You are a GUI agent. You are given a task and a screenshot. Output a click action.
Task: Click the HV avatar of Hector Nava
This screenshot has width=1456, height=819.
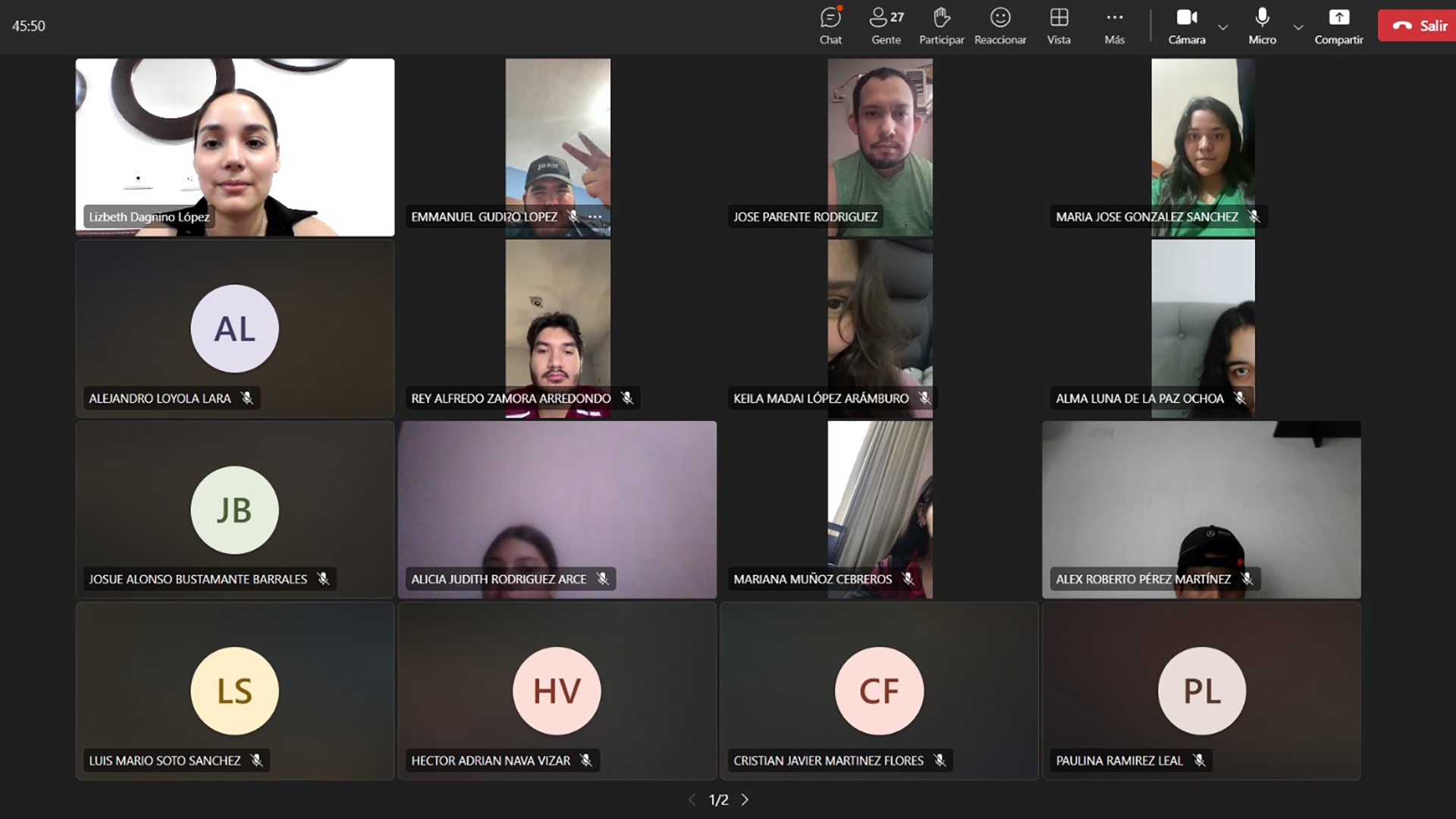[557, 691]
